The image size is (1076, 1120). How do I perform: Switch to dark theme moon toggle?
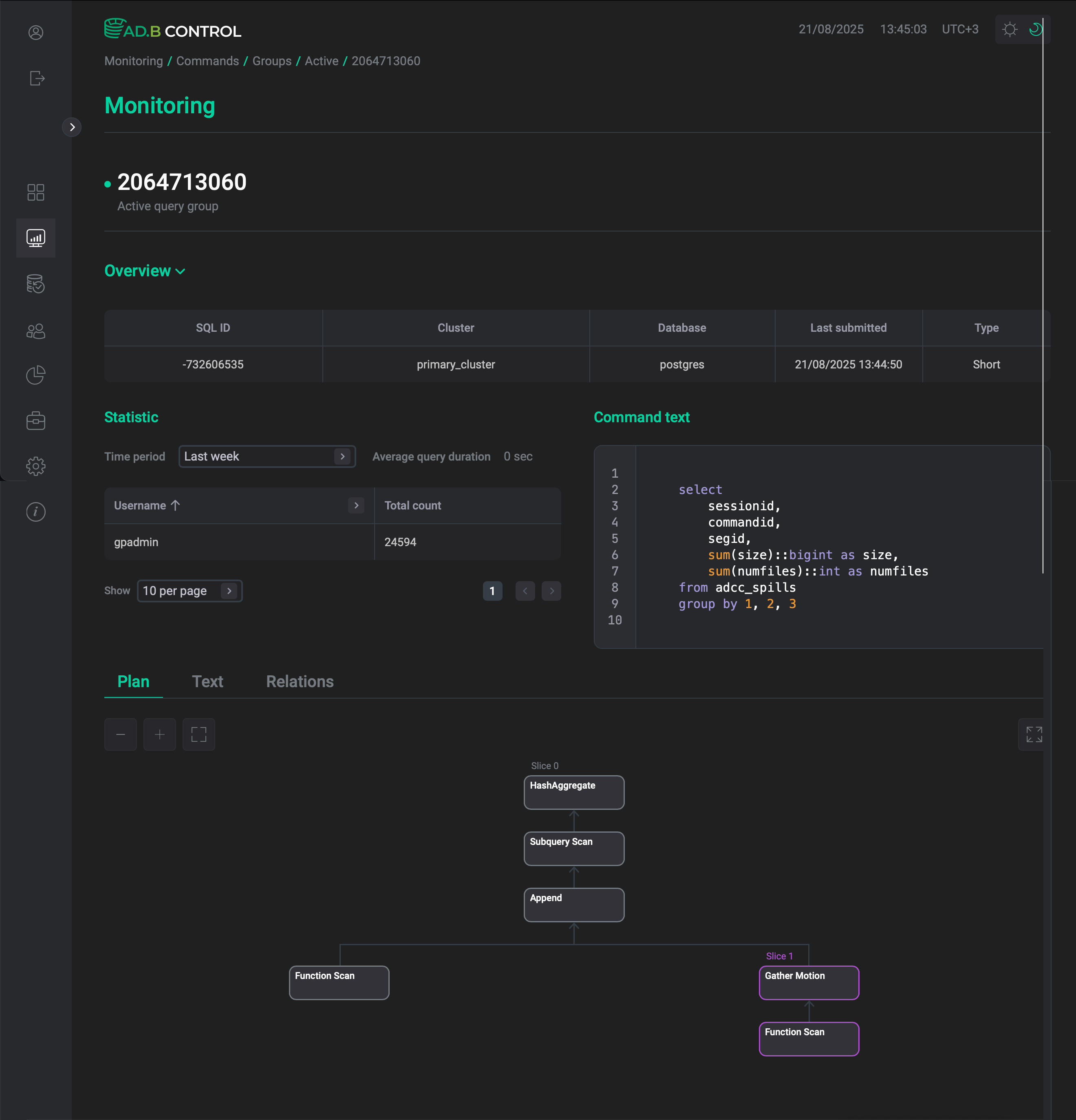coord(1035,29)
